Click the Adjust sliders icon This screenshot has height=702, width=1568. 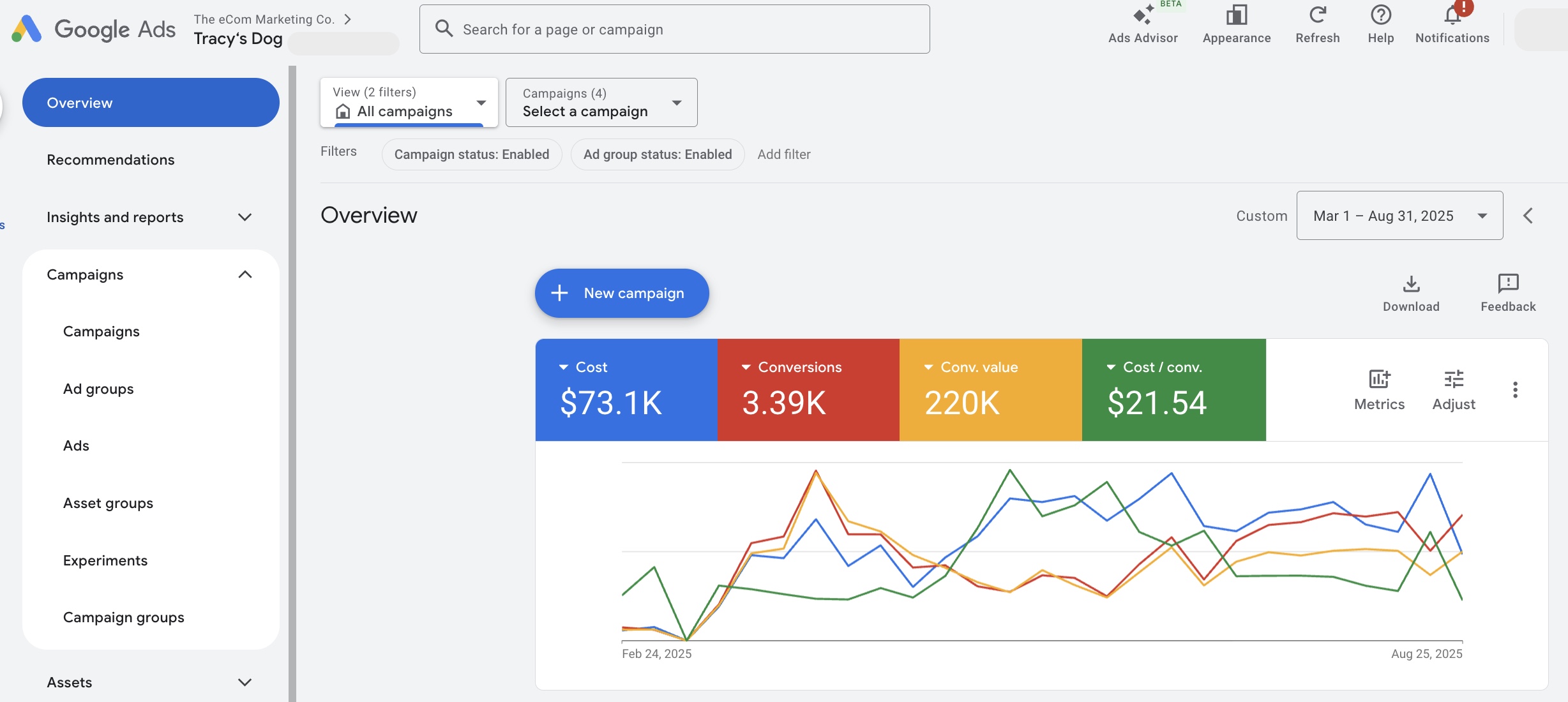tap(1454, 380)
